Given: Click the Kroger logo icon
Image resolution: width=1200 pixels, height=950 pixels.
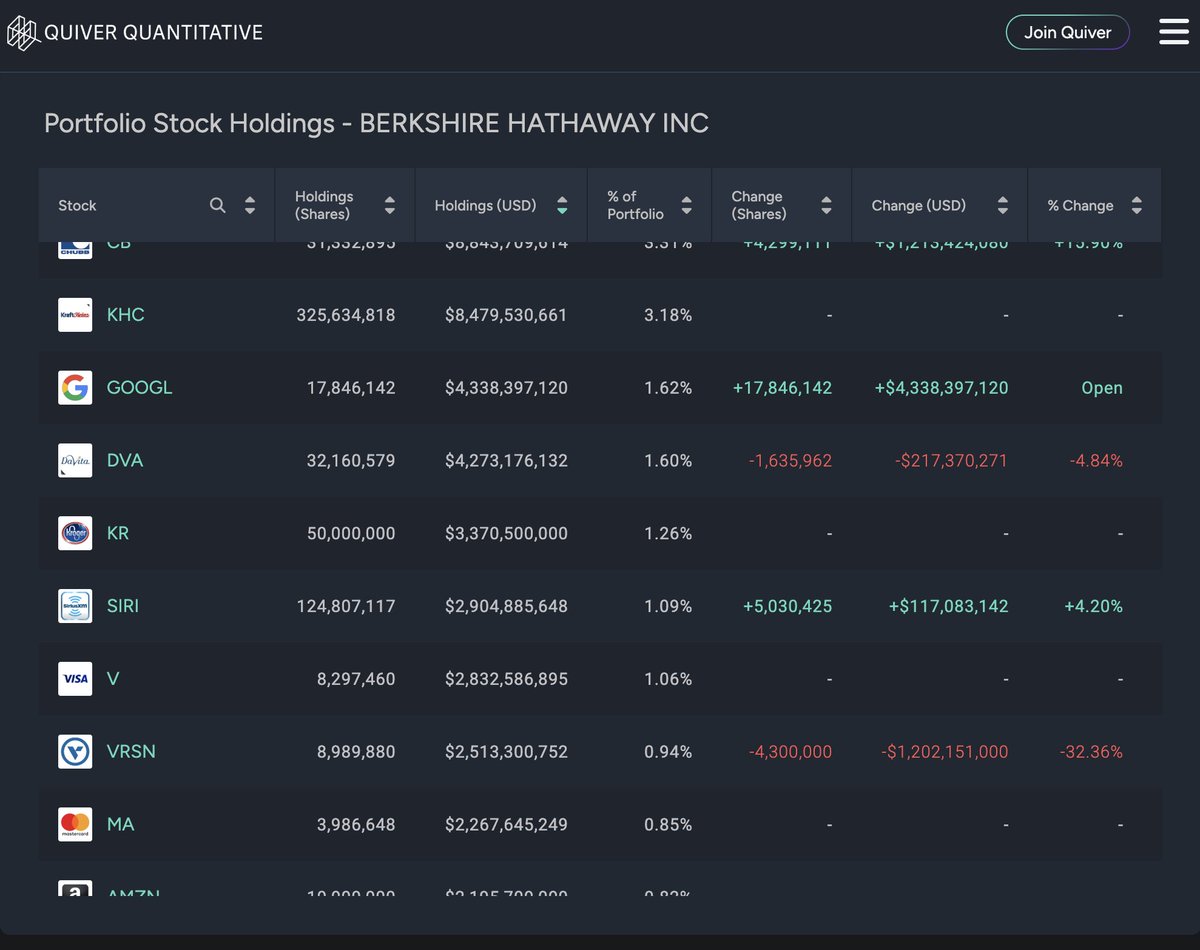Looking at the screenshot, I should coord(75,533).
